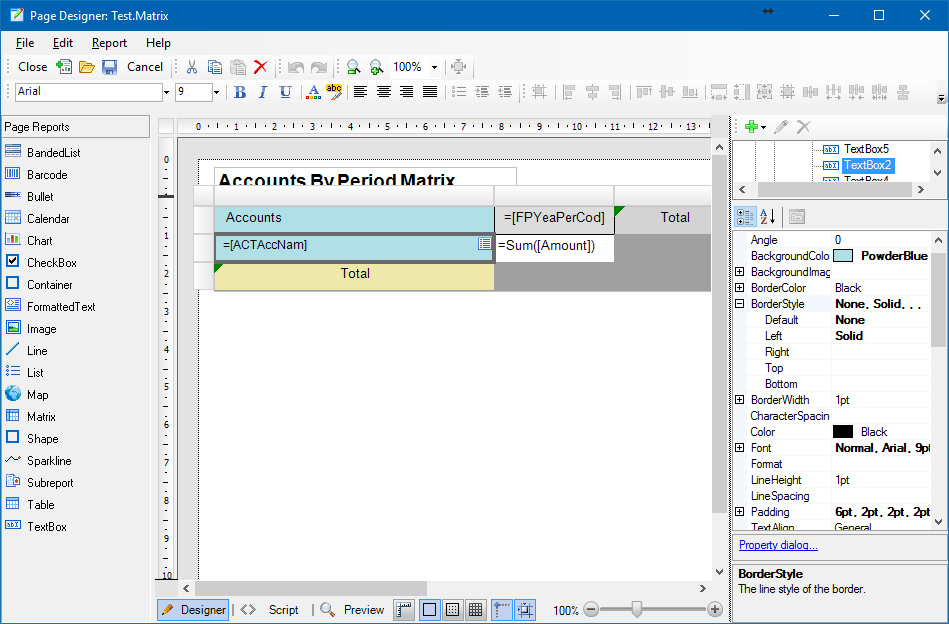Screen dimensions: 949x624
Task: Expand the BackgroundImage property
Action: pyautogui.click(x=740, y=272)
